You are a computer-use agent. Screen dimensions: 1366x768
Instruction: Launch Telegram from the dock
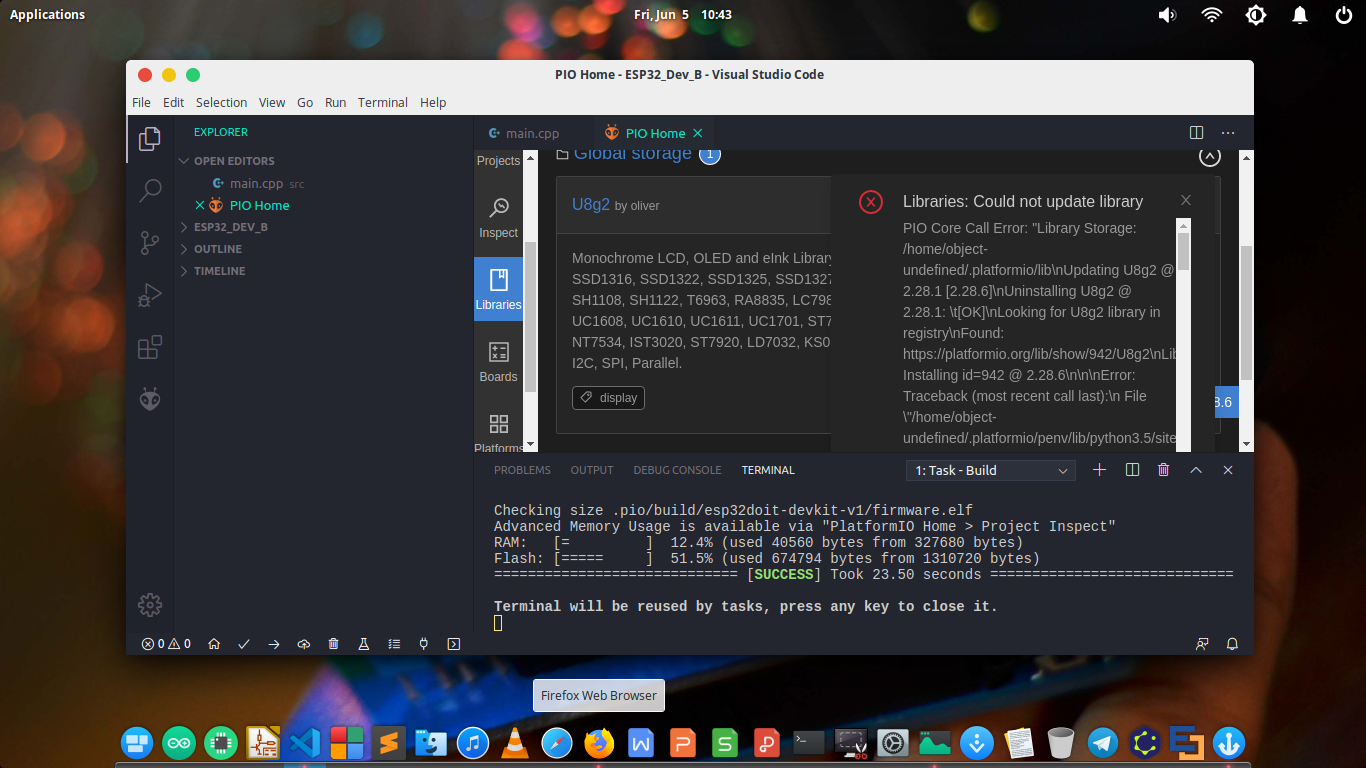coord(1103,743)
